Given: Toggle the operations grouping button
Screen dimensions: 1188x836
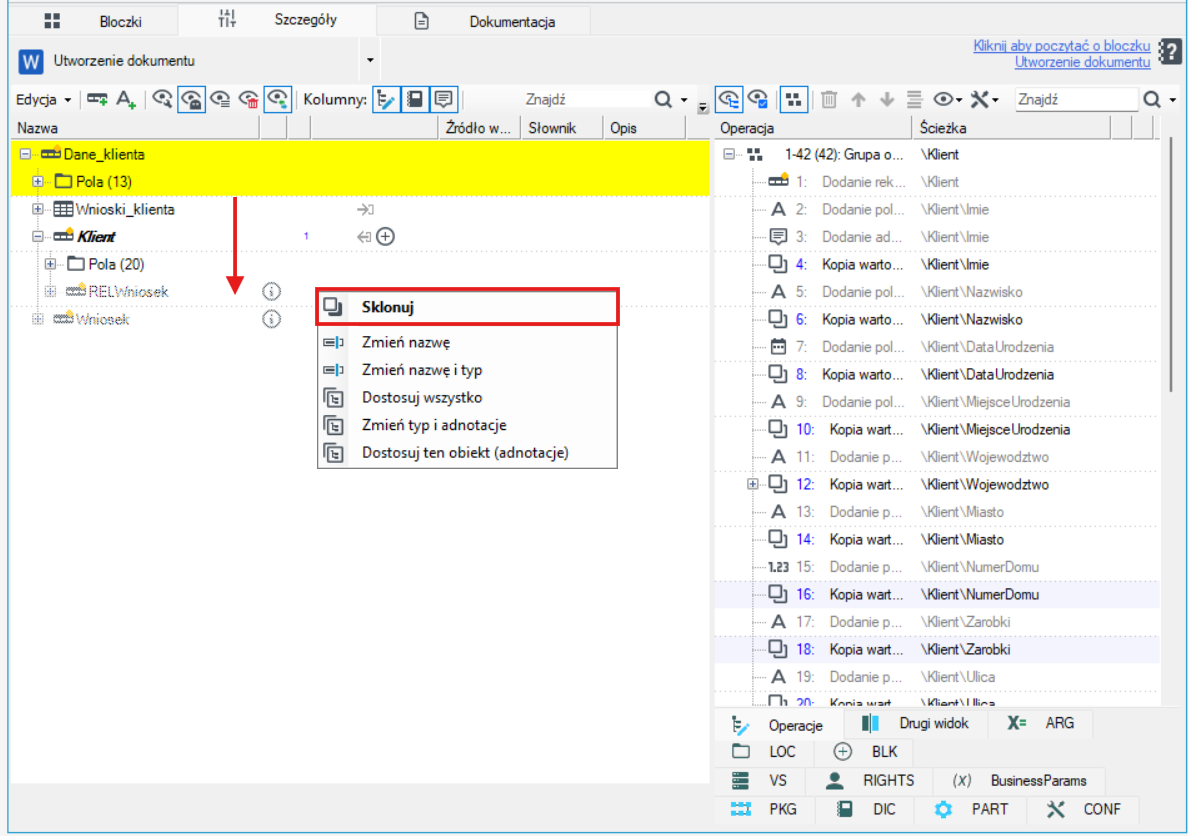Looking at the screenshot, I should [x=793, y=99].
